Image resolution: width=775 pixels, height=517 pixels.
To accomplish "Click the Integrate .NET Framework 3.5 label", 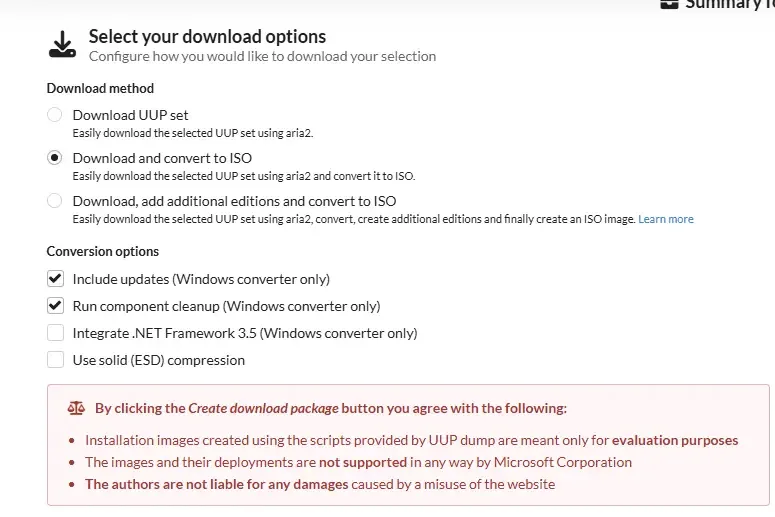I will tap(245, 334).
